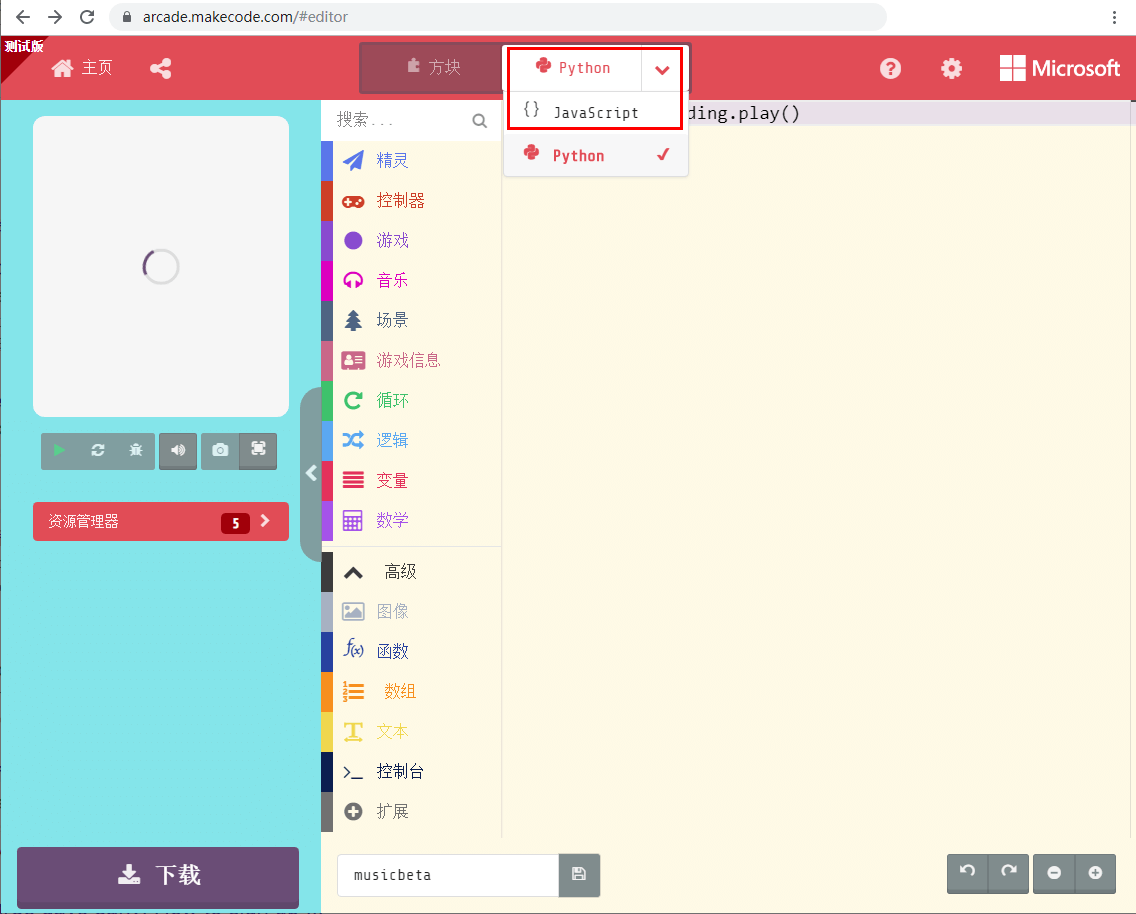Take a simulator screenshot with camera icon
This screenshot has width=1136, height=914.
[x=220, y=450]
